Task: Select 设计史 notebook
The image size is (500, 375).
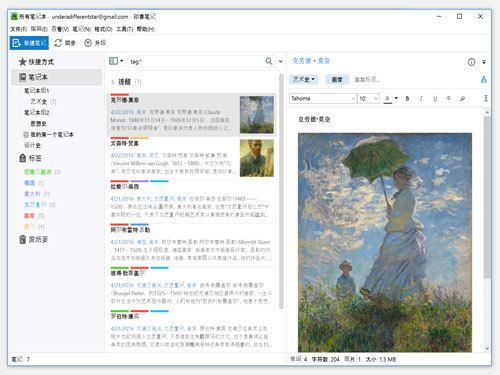Action: (x=32, y=145)
